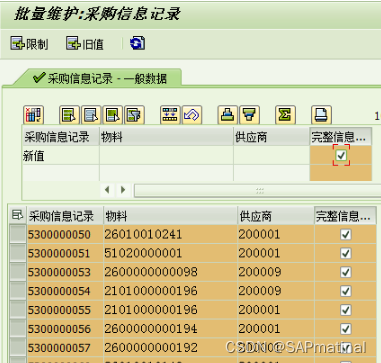The width and height of the screenshot is (381, 363).
Task: Click the new-values horizontal scrollbar
Action: (x=257, y=191)
